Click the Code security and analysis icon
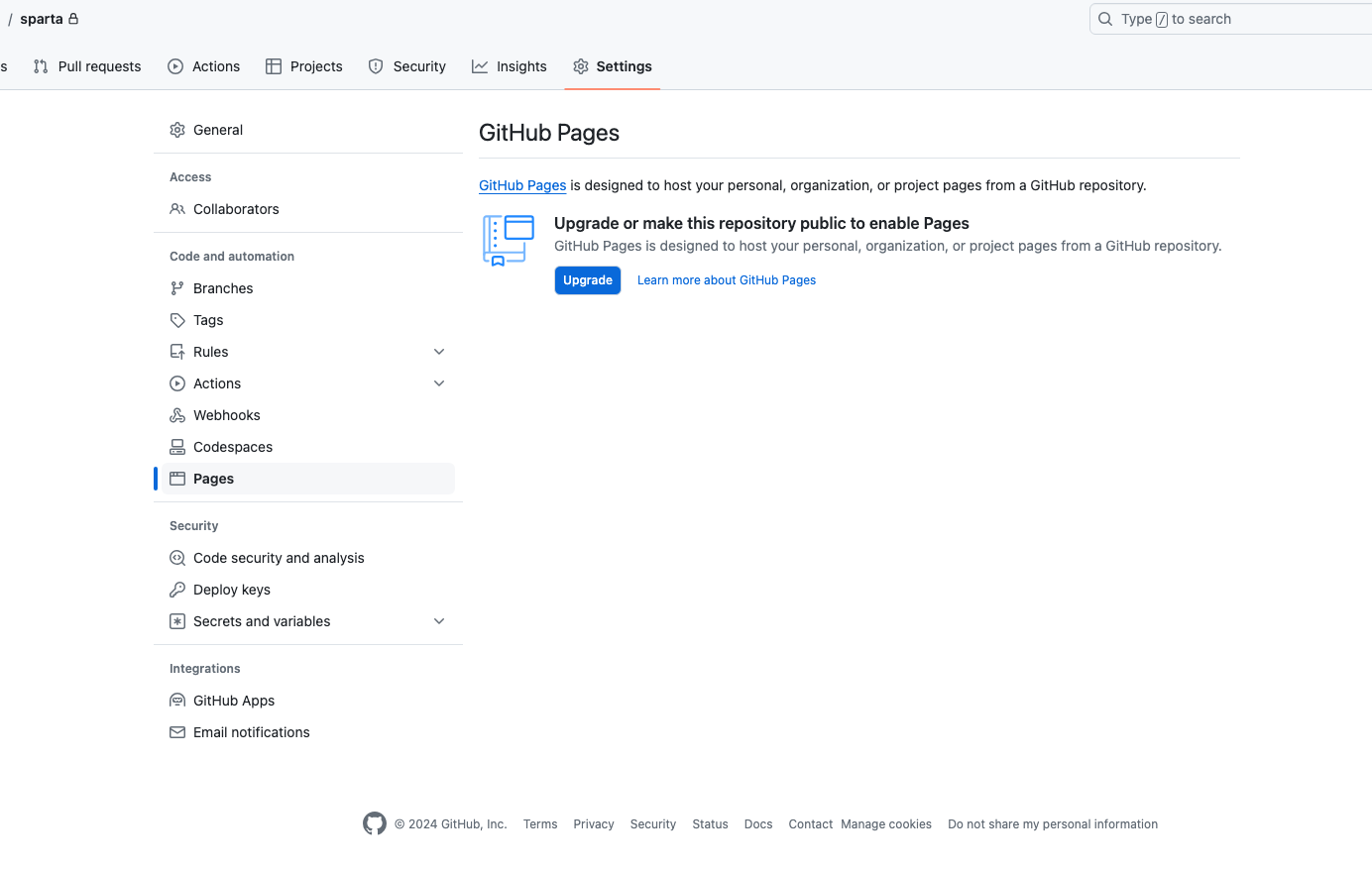1372x871 pixels. tap(177, 558)
